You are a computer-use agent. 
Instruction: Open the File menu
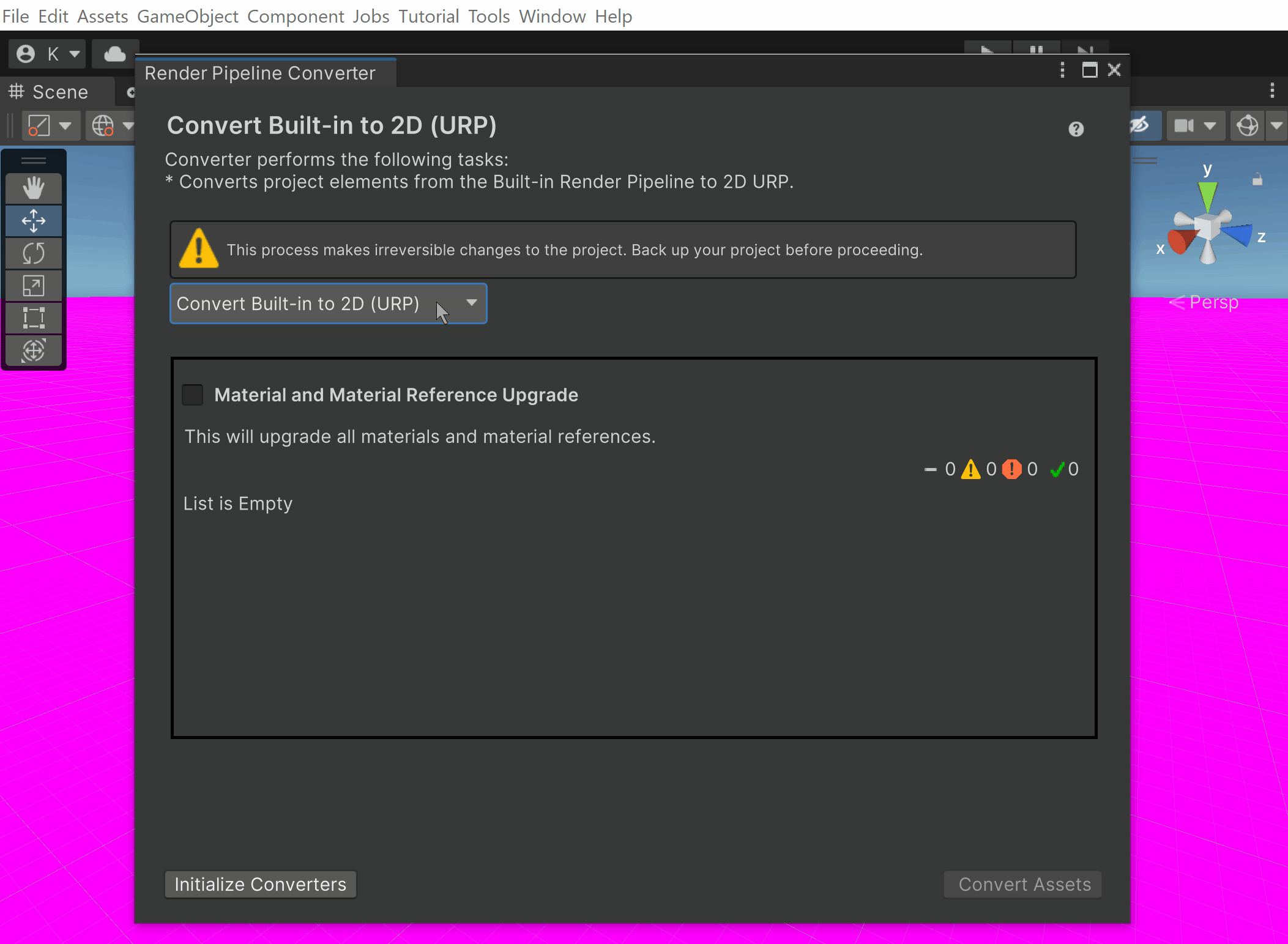click(15, 16)
